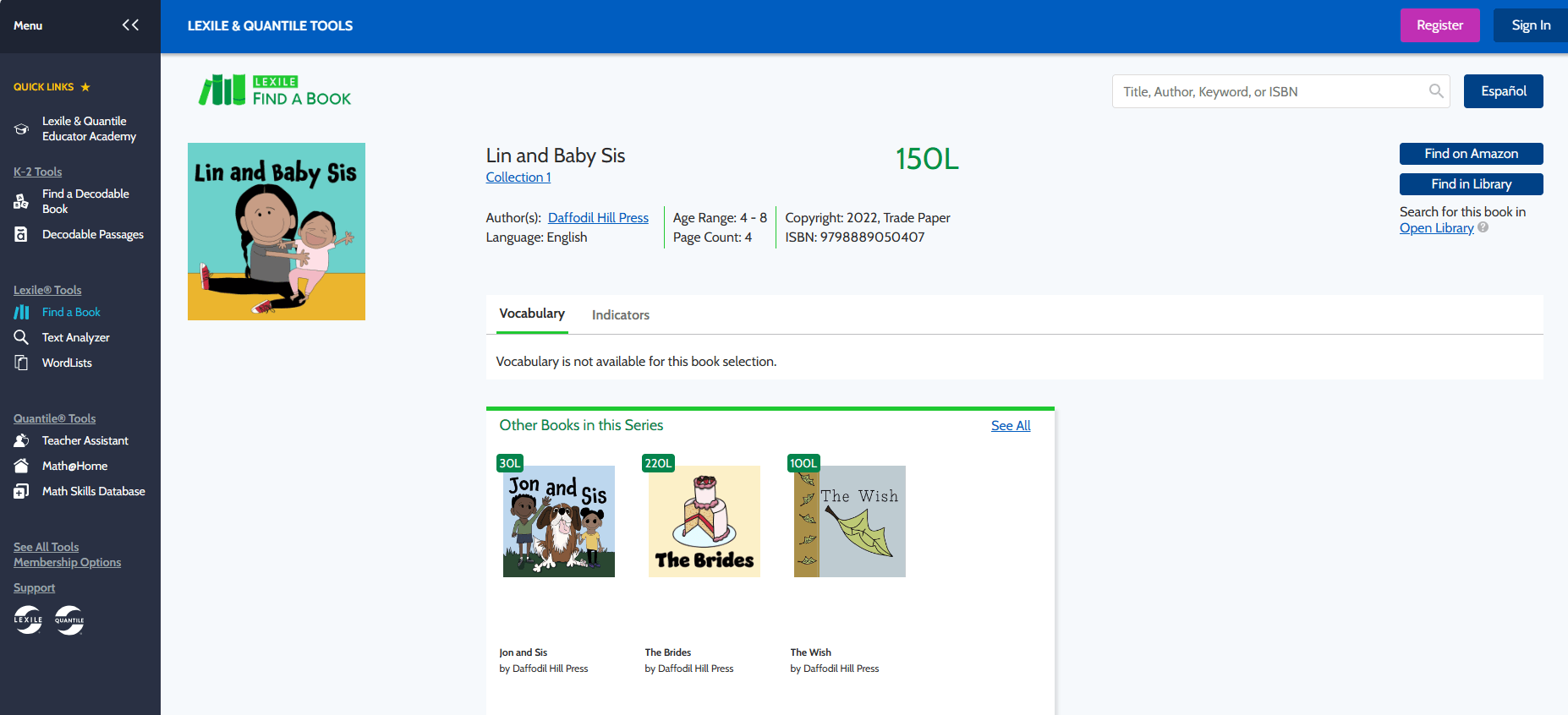Open the Decodable Passages menu item
1568x715 pixels.
[x=93, y=234]
